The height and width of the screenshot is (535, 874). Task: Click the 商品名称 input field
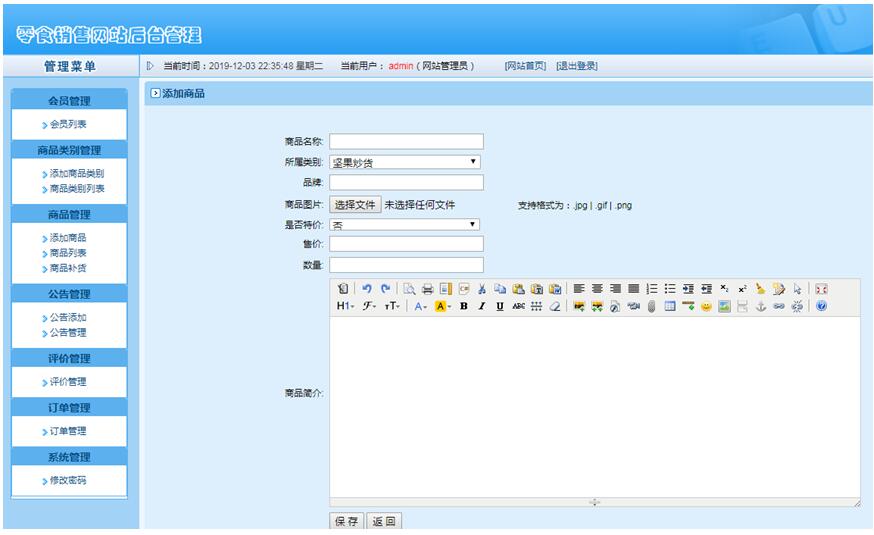click(406, 142)
